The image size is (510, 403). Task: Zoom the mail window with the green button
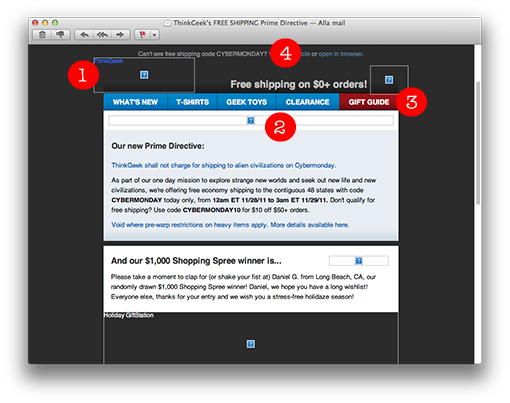pyautogui.click(x=55, y=23)
